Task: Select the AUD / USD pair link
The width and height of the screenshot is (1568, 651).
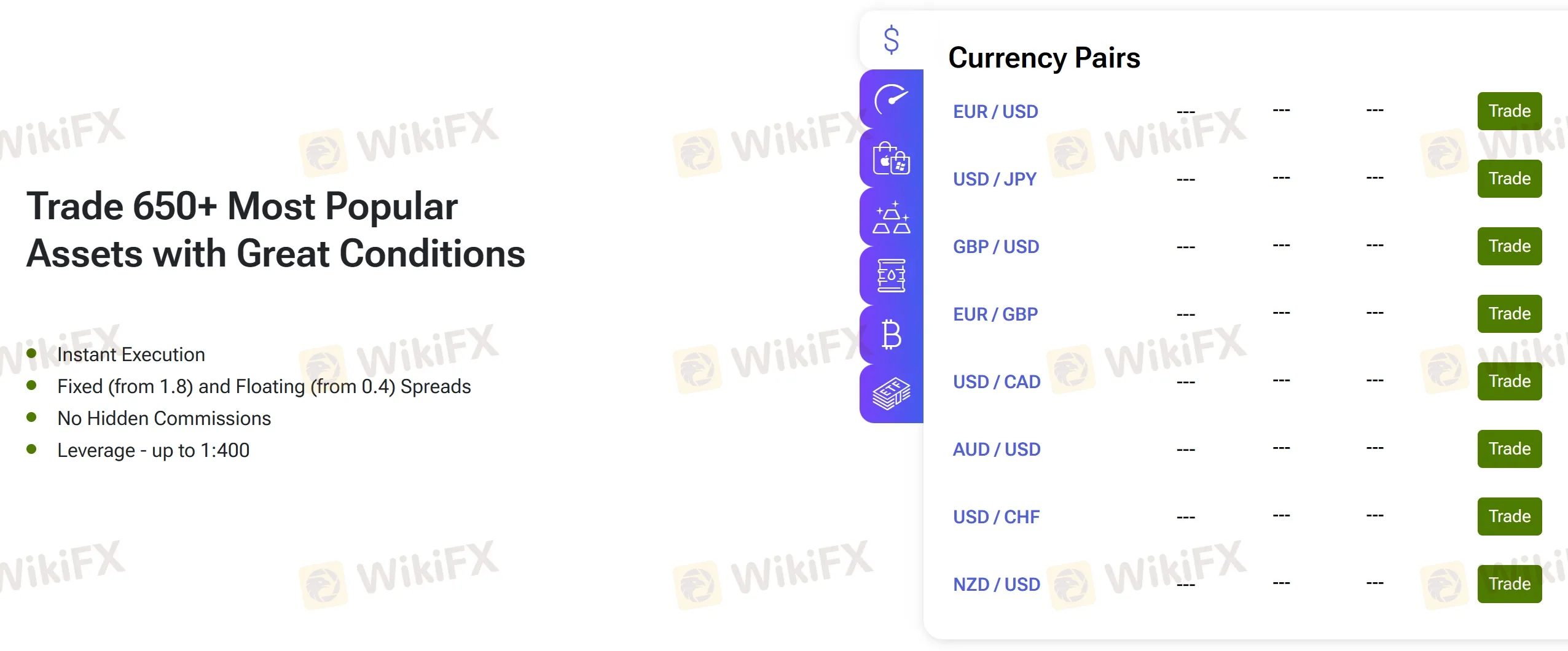Action: click(997, 450)
